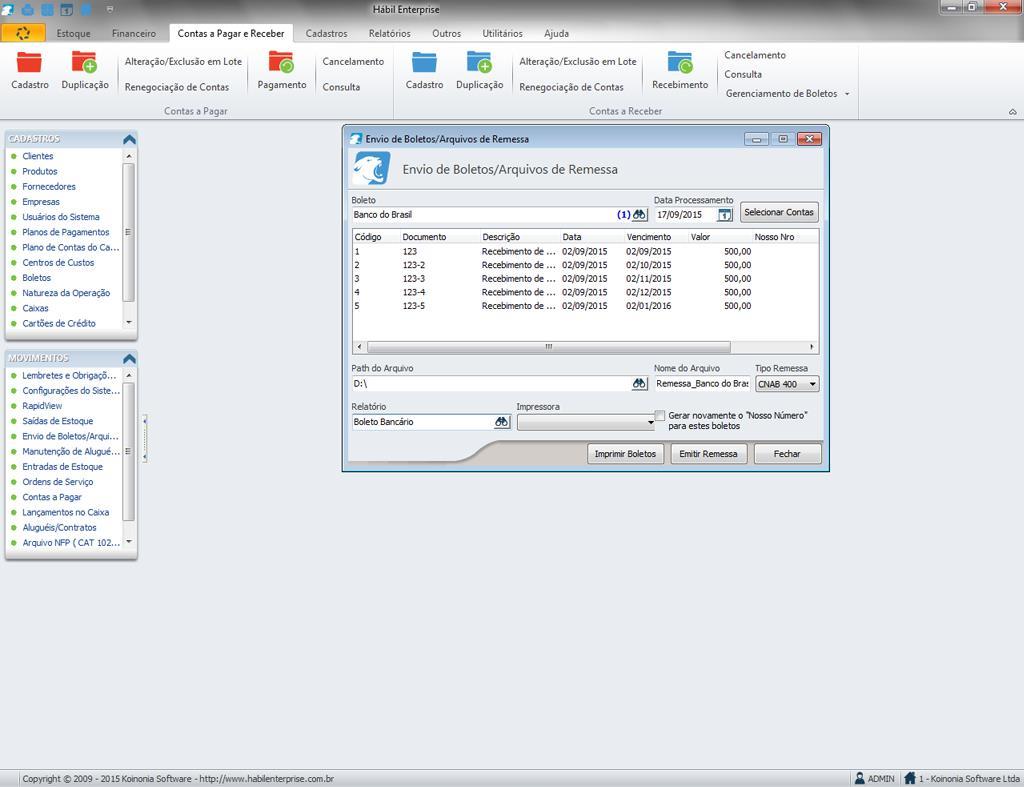Collapse the CADASTROS panel
The height and width of the screenshot is (787, 1024).
(x=129, y=139)
